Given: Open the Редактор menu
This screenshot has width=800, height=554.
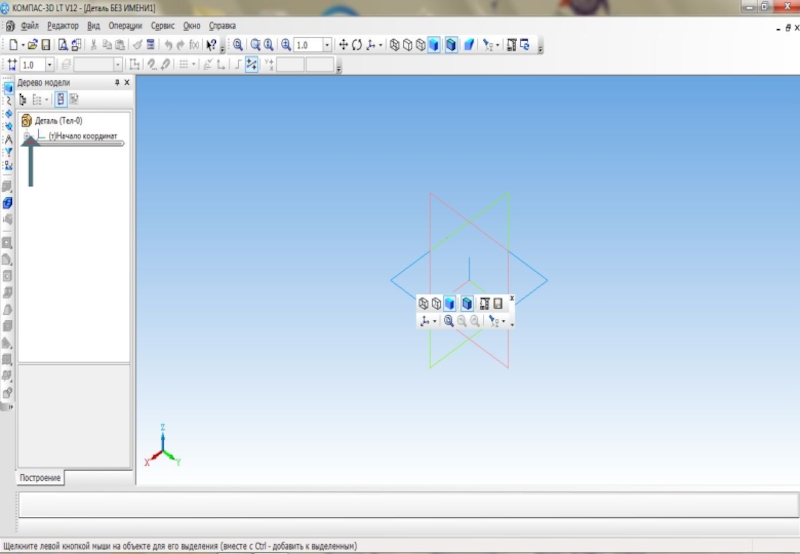Looking at the screenshot, I should (63, 26).
